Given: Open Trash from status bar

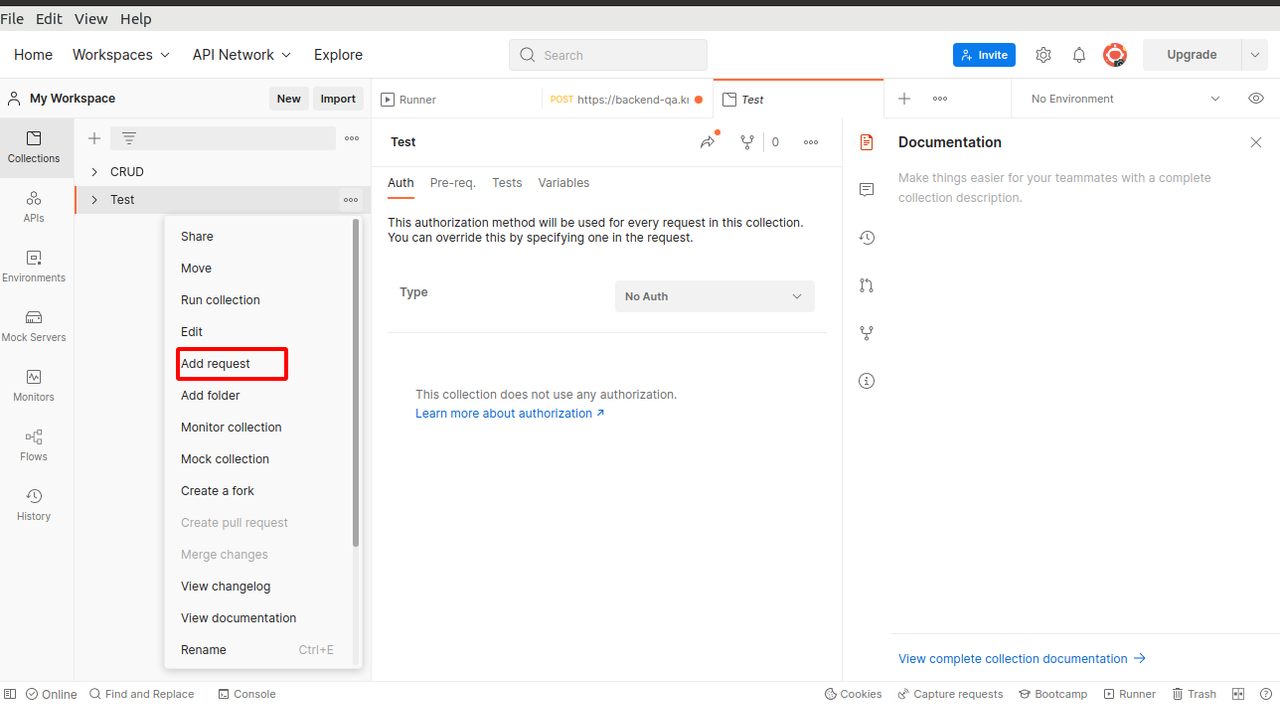Looking at the screenshot, I should [1194, 694].
